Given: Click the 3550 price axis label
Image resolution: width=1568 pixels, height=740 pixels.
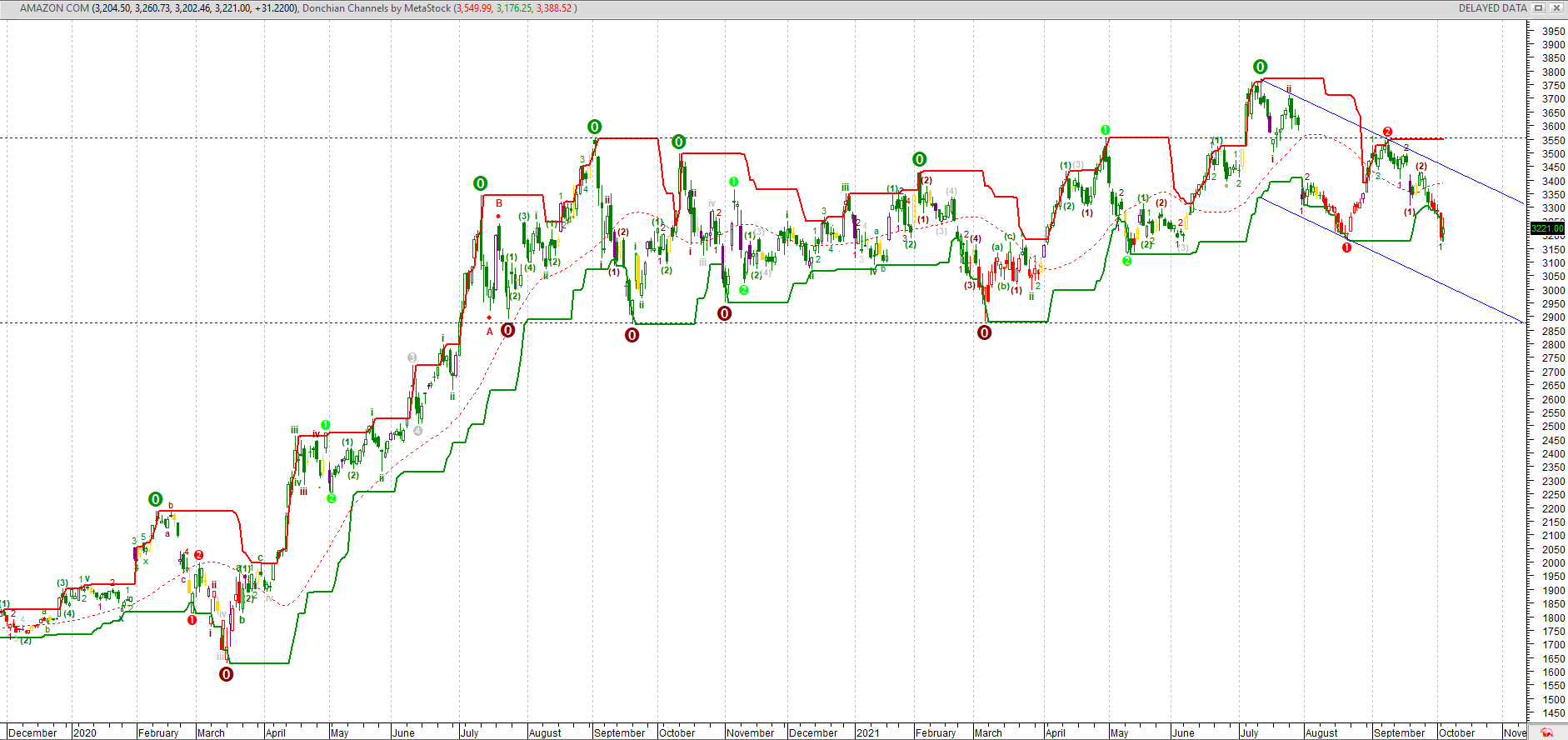Looking at the screenshot, I should (1553, 140).
